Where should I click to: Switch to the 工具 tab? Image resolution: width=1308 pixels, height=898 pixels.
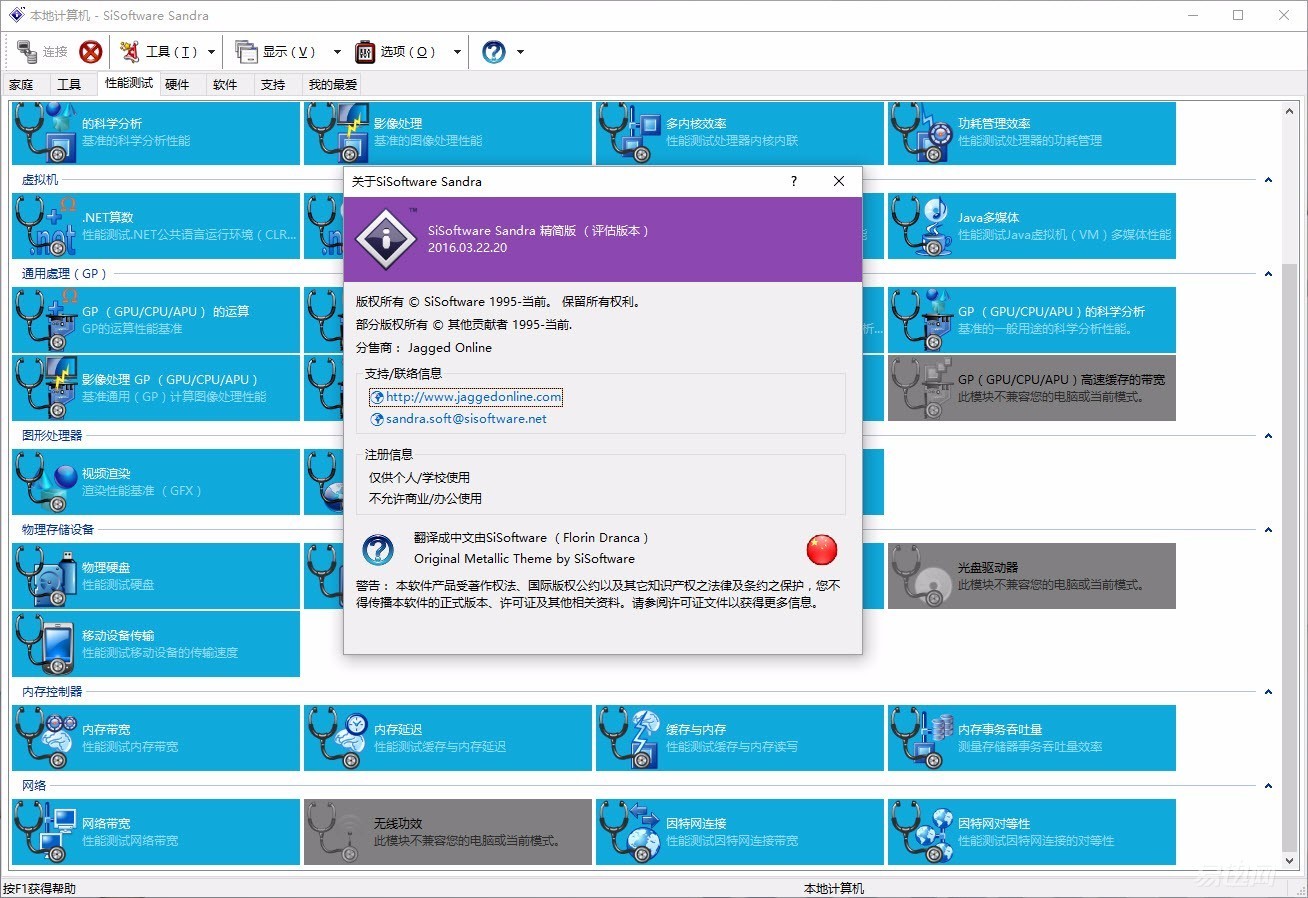click(69, 85)
